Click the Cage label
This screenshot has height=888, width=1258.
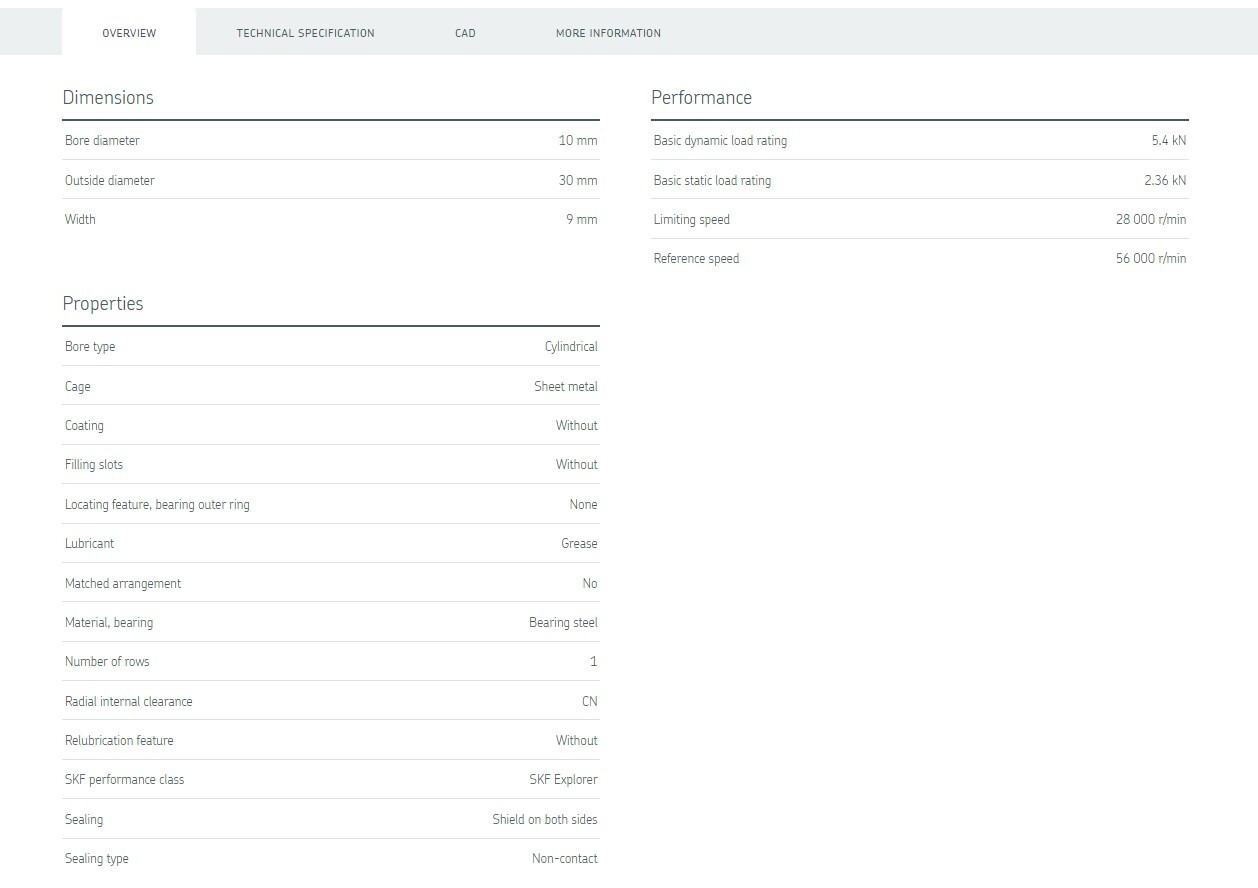(78, 386)
